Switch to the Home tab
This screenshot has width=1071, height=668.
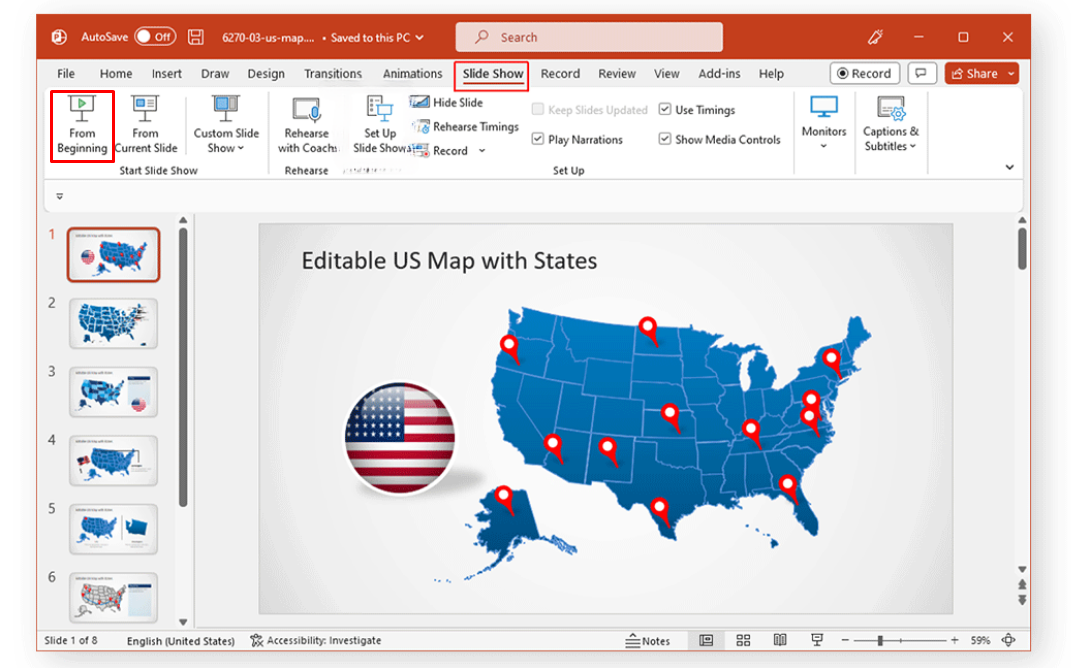point(116,74)
